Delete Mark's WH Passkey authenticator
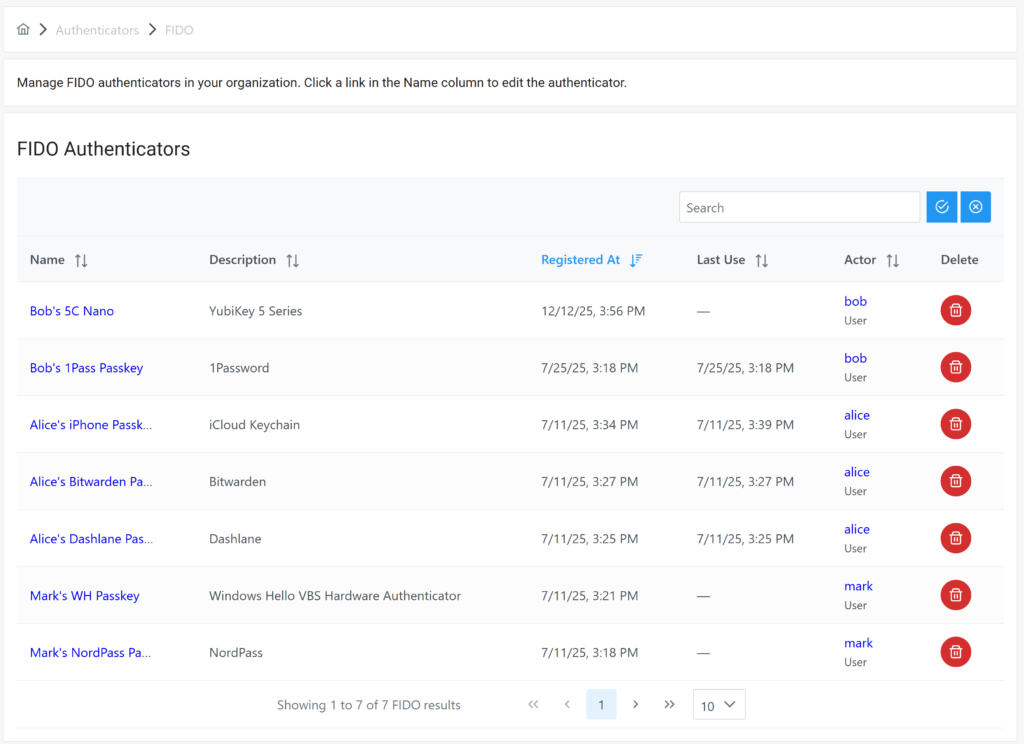 coord(955,595)
